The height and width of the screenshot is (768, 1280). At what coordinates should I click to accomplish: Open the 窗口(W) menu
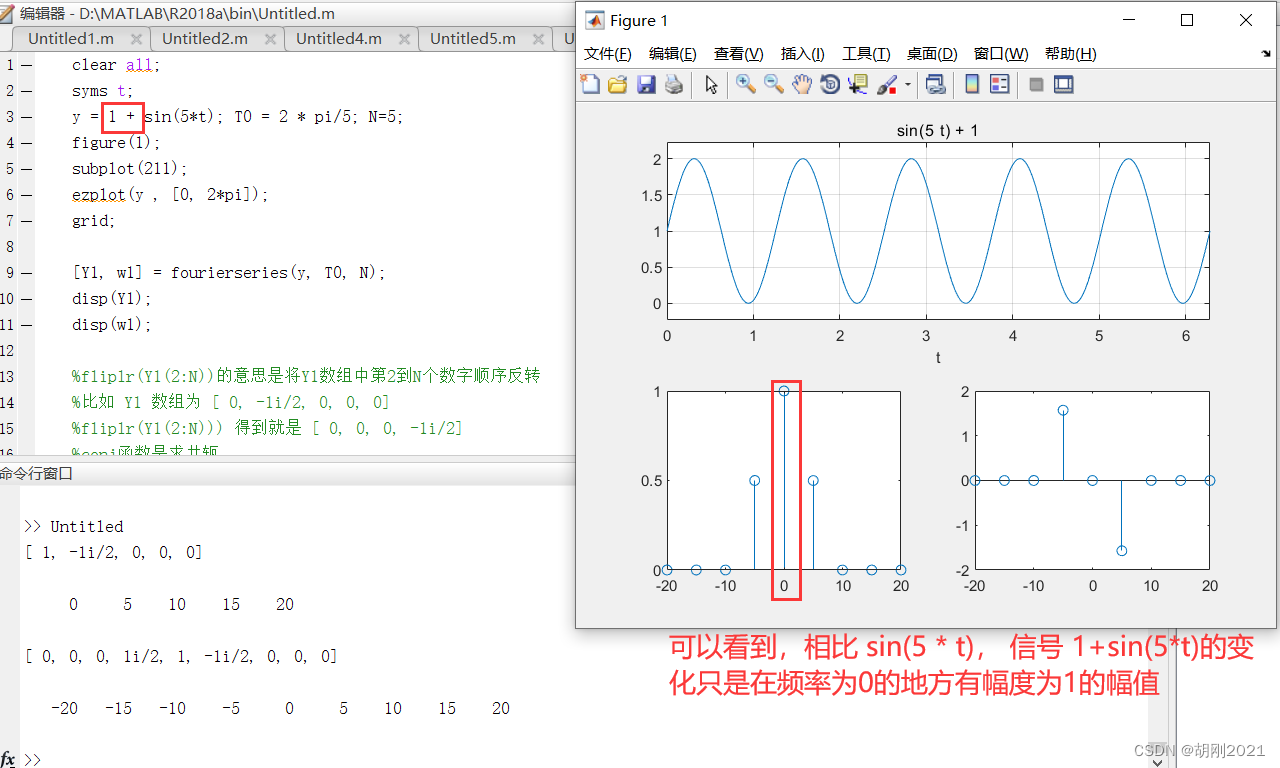(x=1001, y=54)
